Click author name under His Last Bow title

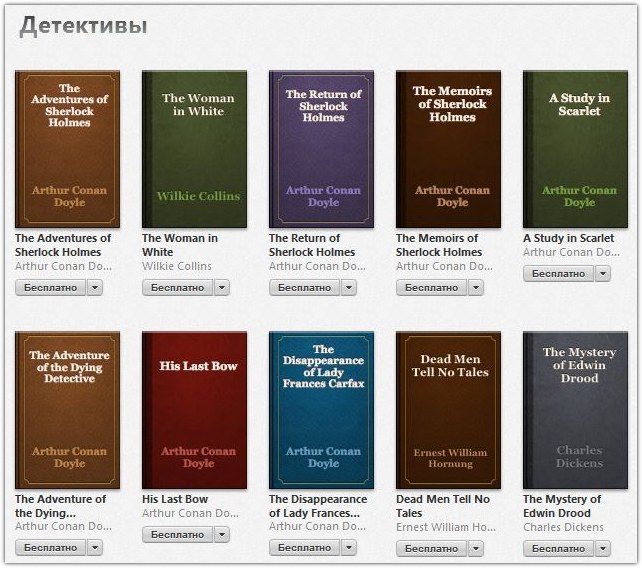[x=190, y=513]
